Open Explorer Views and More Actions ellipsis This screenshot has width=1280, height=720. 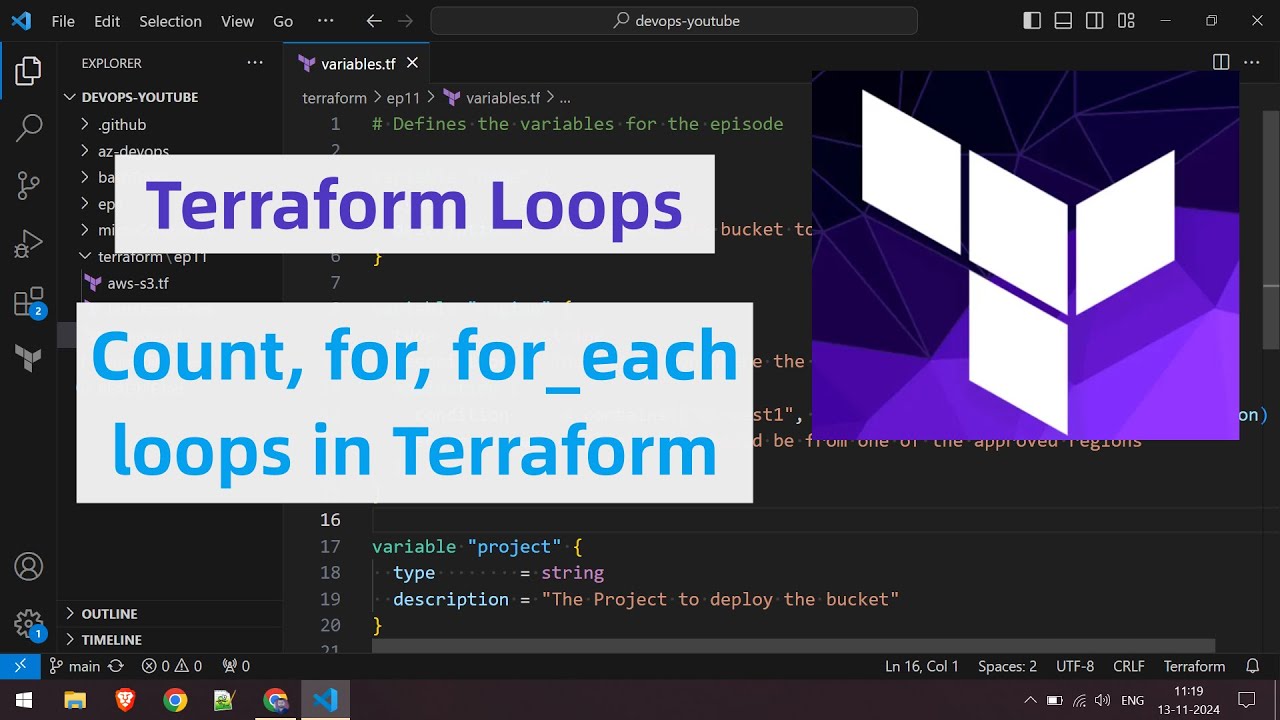click(255, 63)
